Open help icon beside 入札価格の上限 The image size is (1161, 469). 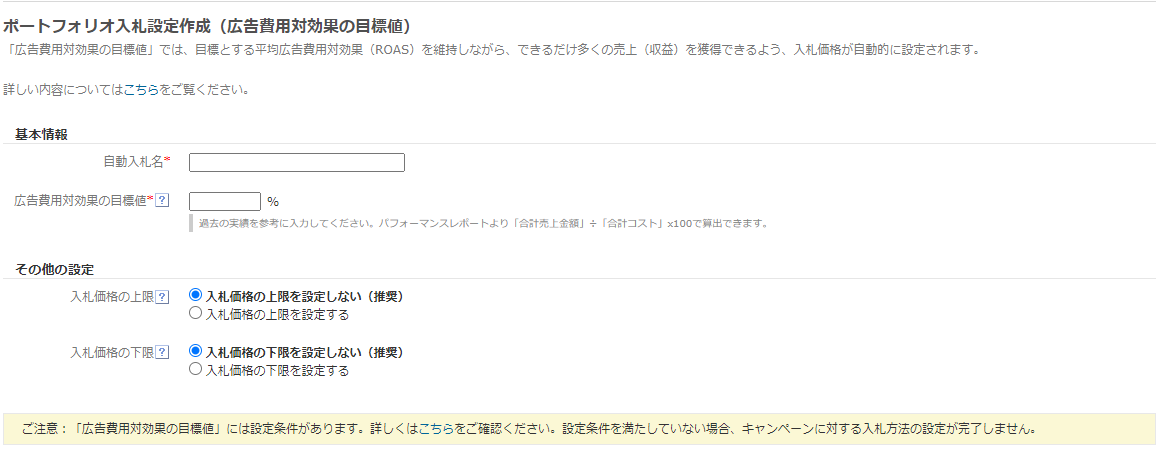162,297
